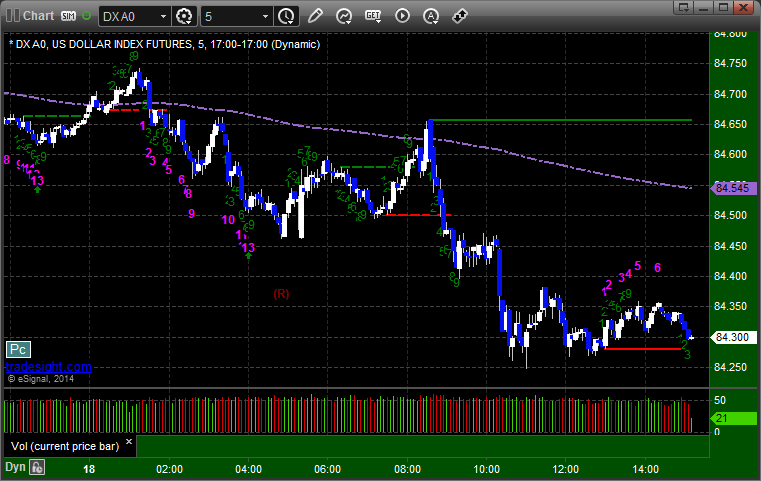Select the Vol (current price bar) tab
761x481 pixels.
[x=65, y=446]
